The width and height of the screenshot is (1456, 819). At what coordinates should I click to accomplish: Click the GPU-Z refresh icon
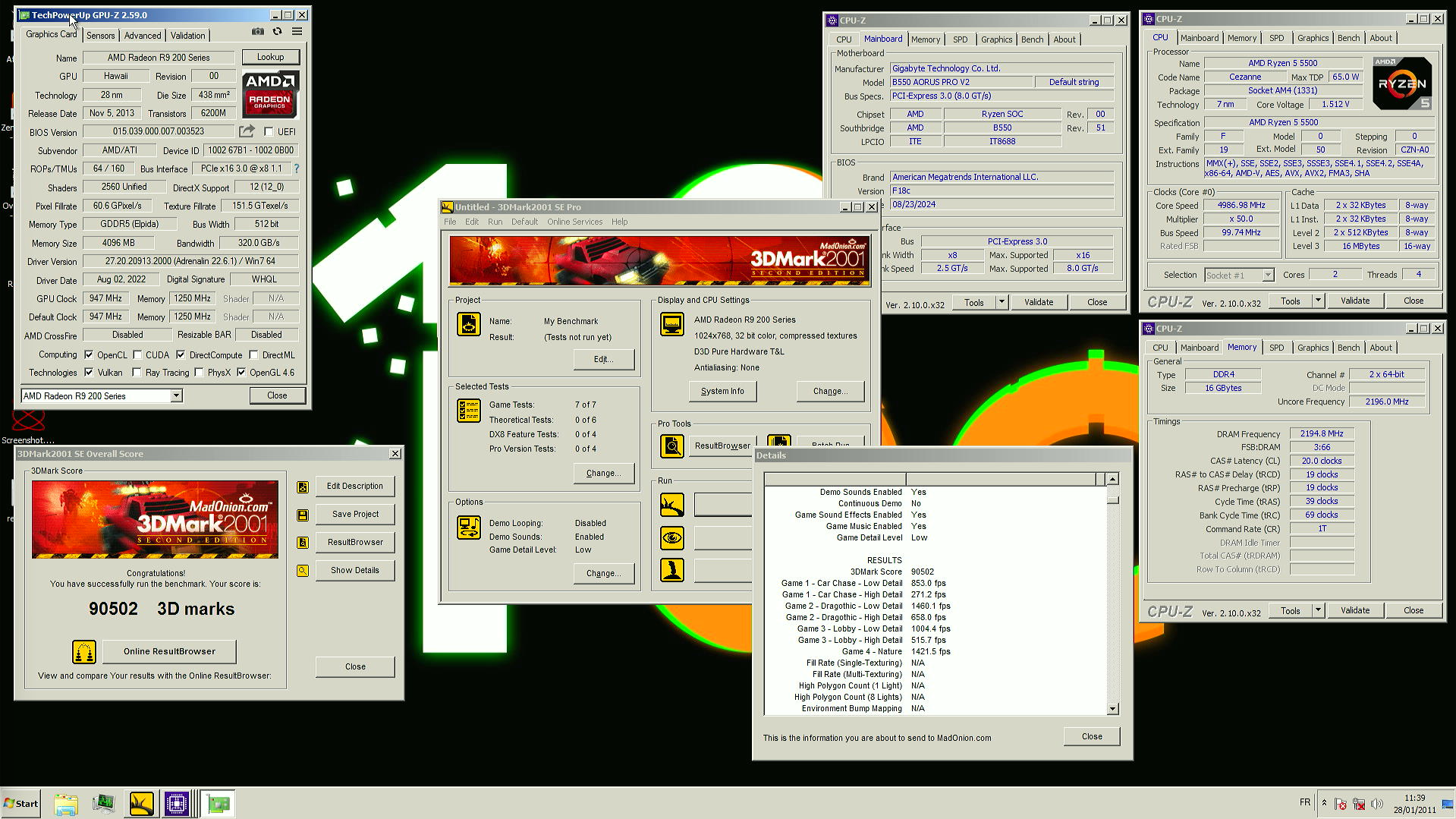pyautogui.click(x=278, y=32)
